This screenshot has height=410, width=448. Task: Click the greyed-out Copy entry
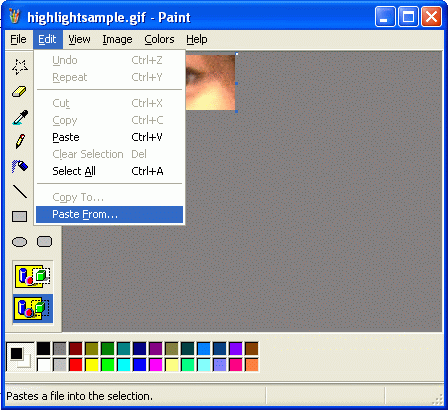tap(109, 120)
